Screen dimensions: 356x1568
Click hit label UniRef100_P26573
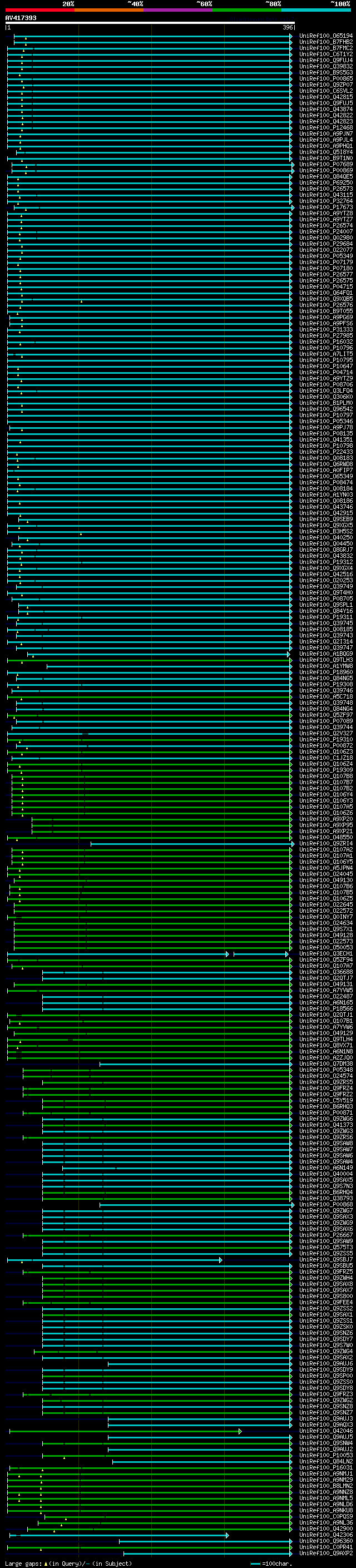click(325, 189)
